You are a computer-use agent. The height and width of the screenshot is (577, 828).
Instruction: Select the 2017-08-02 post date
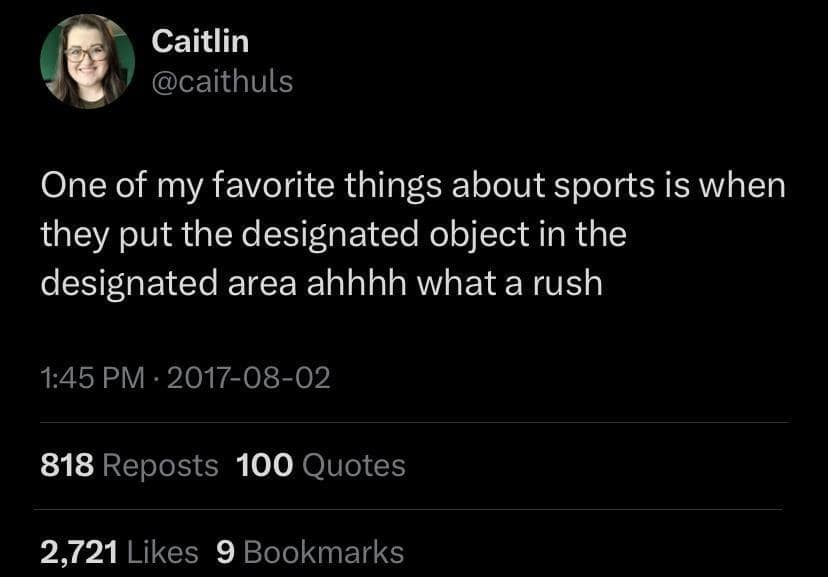(245, 379)
